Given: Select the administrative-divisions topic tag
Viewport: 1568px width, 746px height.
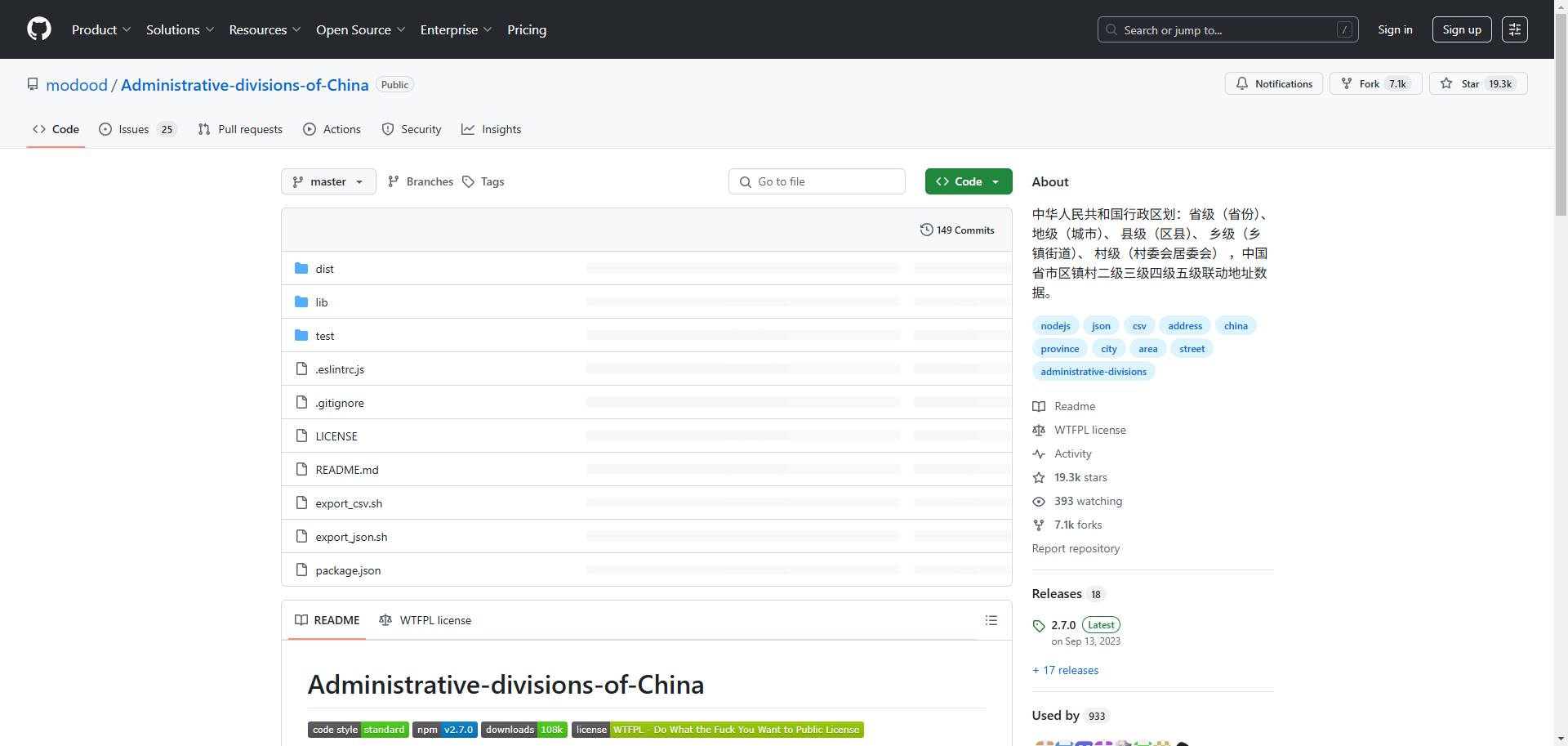Looking at the screenshot, I should [x=1094, y=372].
